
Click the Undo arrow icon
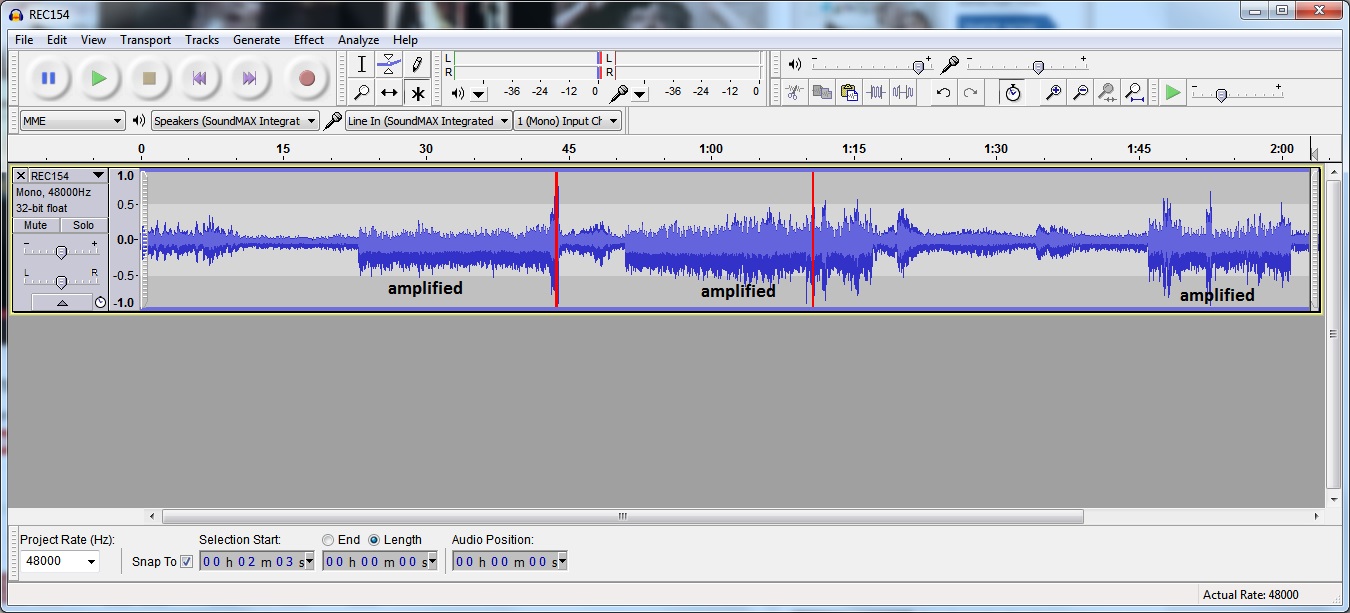click(x=943, y=93)
